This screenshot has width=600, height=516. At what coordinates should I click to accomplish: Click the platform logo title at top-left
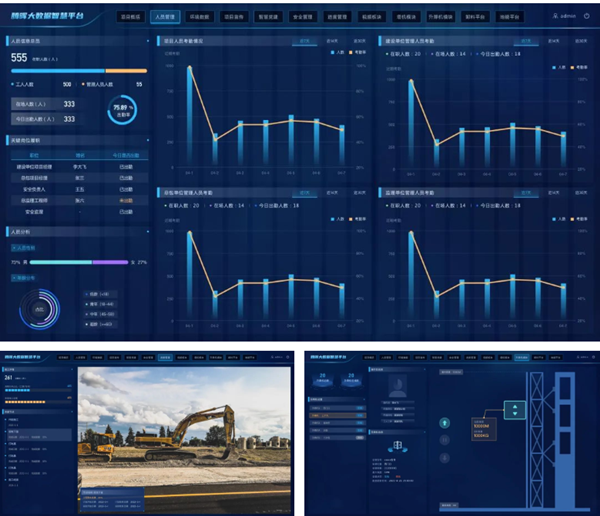tap(47, 17)
